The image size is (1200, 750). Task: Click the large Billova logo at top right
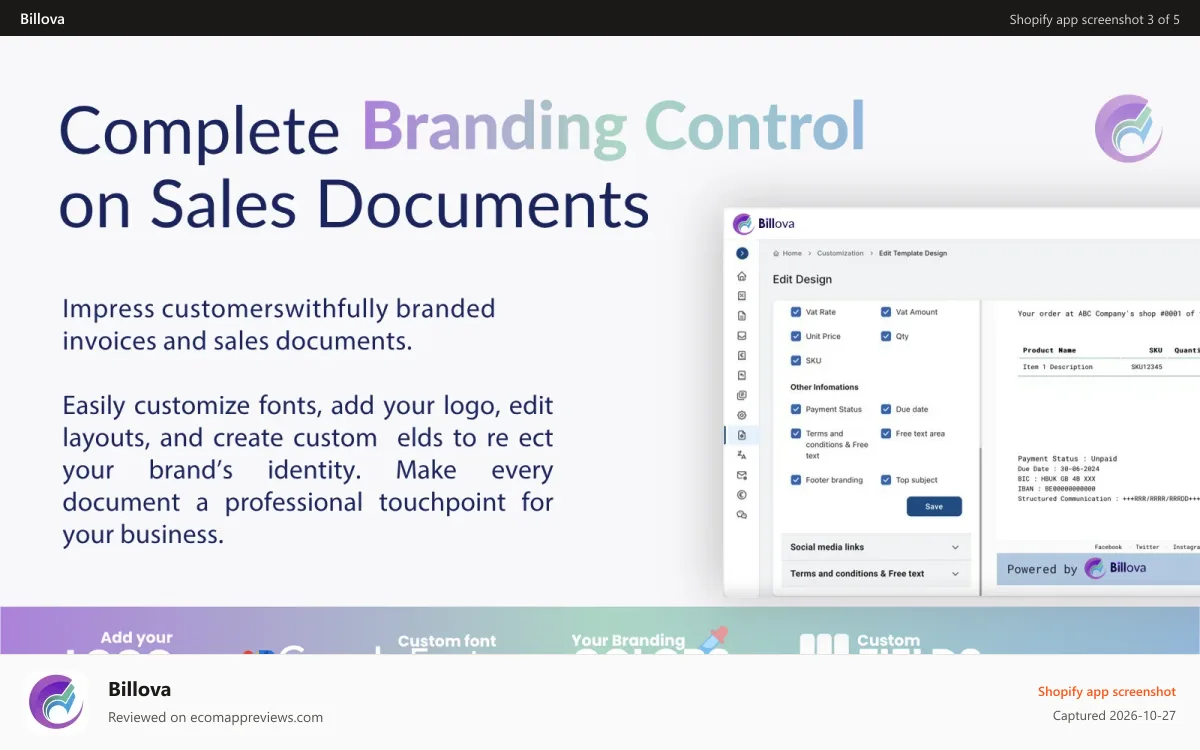pyautogui.click(x=1129, y=128)
